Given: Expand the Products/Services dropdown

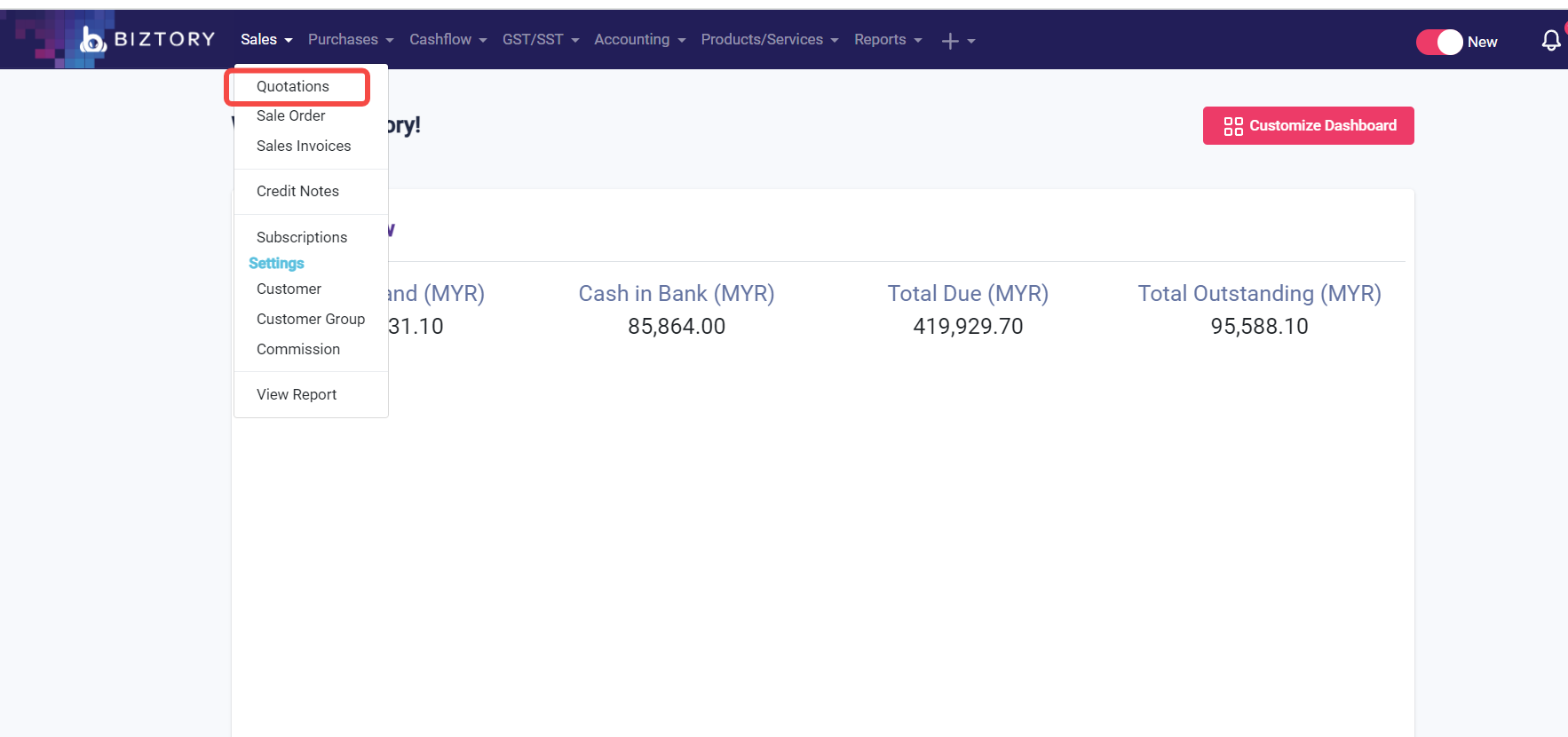Looking at the screenshot, I should (770, 39).
